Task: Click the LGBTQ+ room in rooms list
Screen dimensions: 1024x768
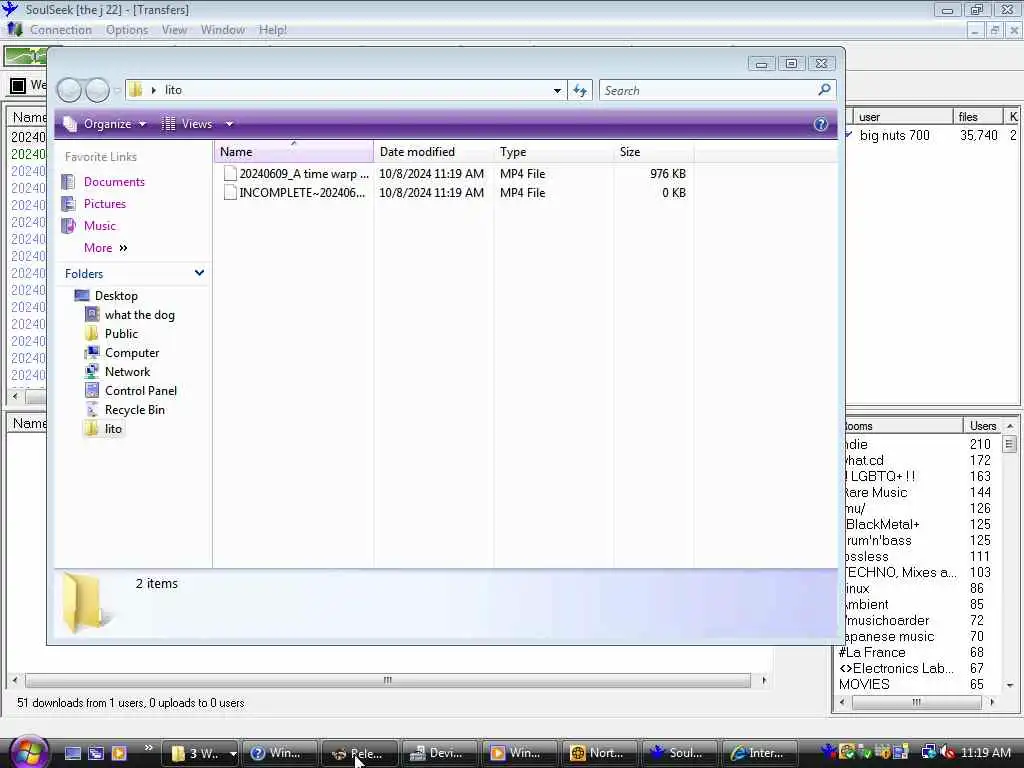Action: pos(880,476)
